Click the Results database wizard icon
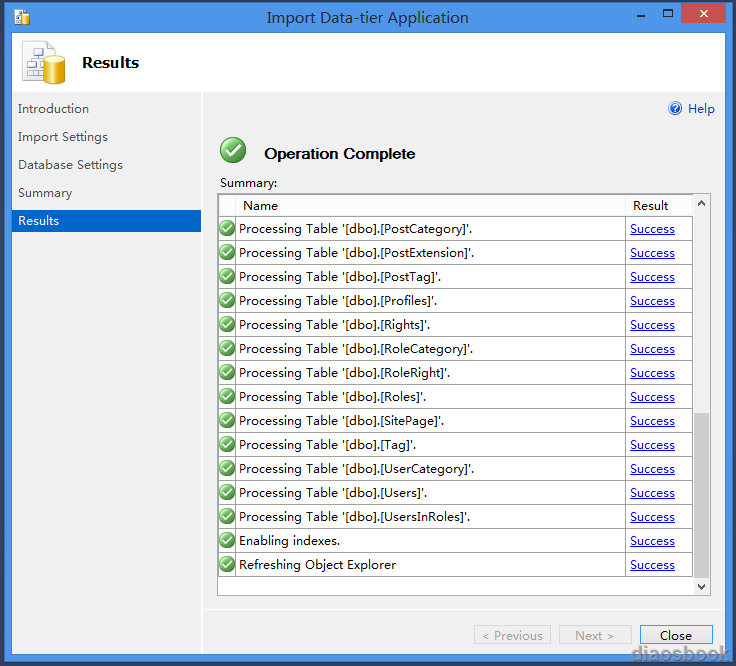 (x=44, y=62)
